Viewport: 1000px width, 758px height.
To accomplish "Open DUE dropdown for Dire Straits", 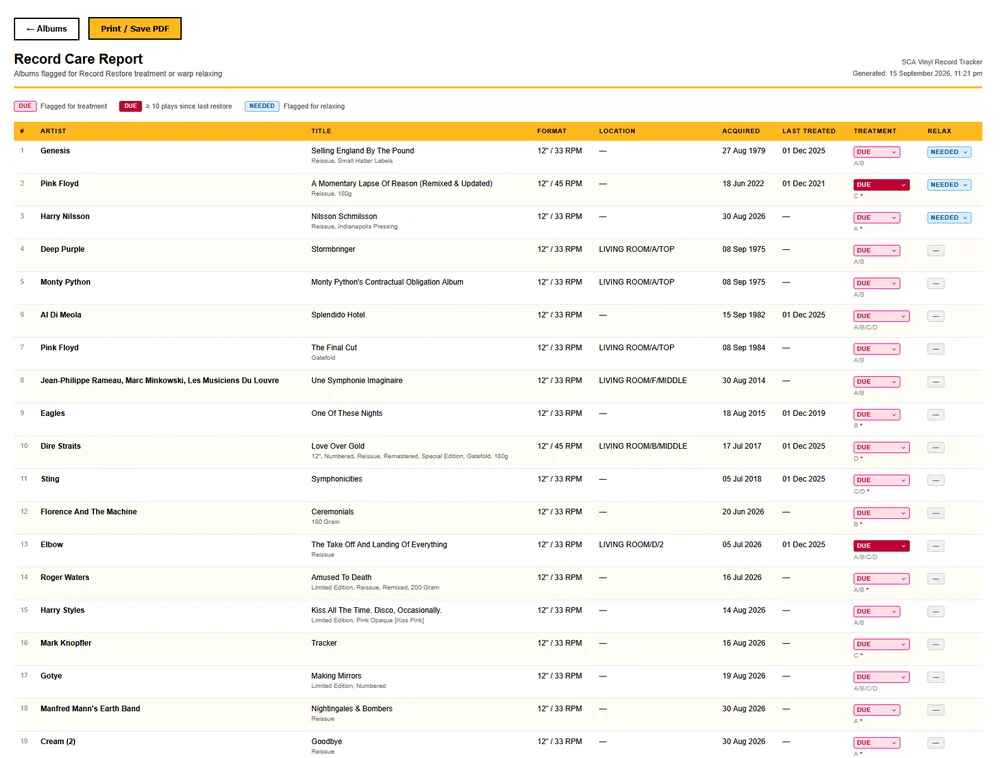I will click(881, 448).
